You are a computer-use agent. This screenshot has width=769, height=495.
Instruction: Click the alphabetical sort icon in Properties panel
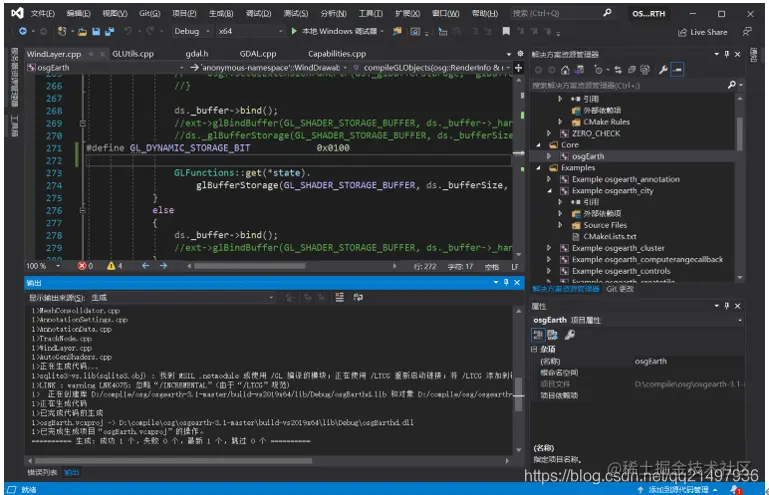click(x=553, y=335)
